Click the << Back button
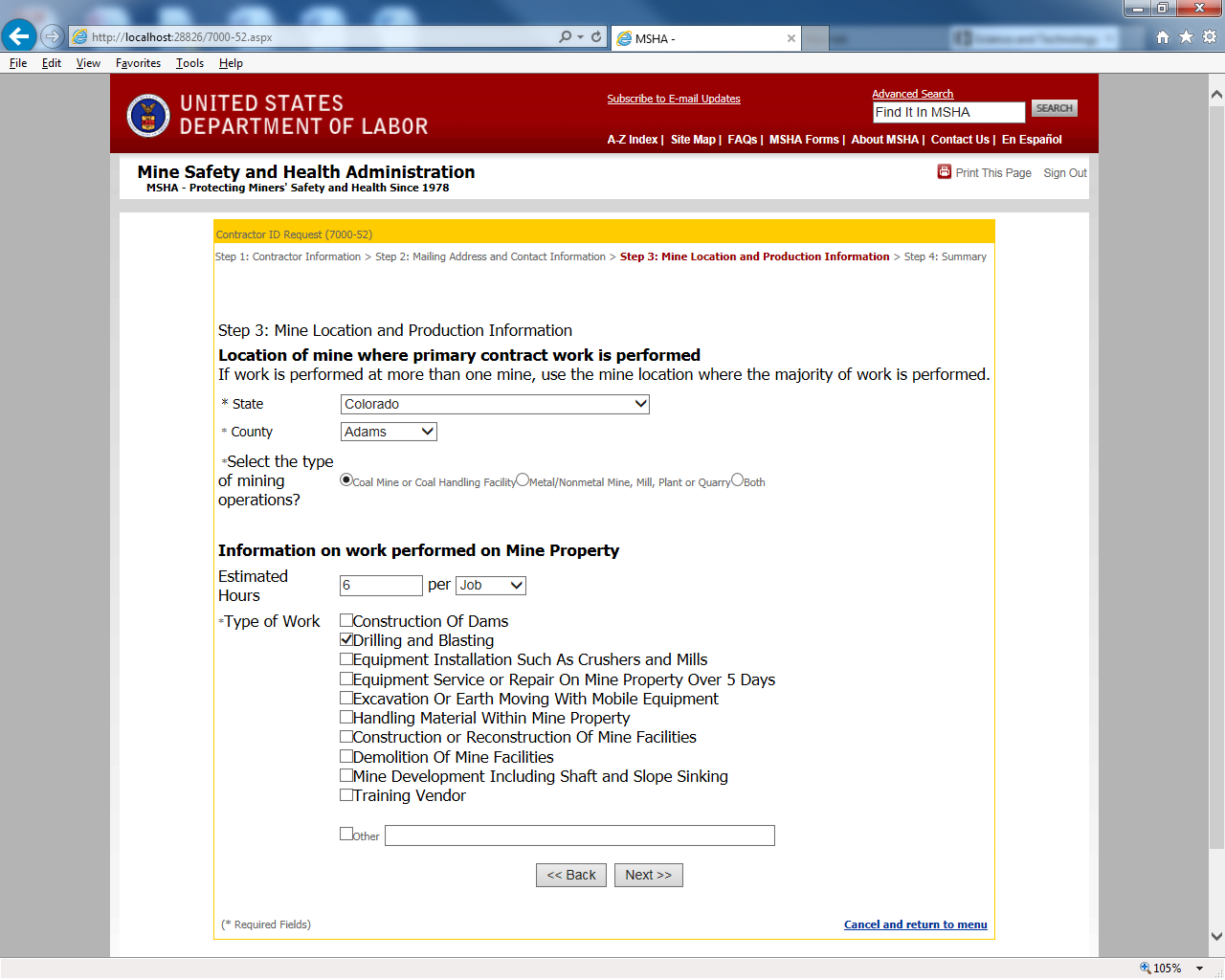This screenshot has height=980, width=1225. 571,875
